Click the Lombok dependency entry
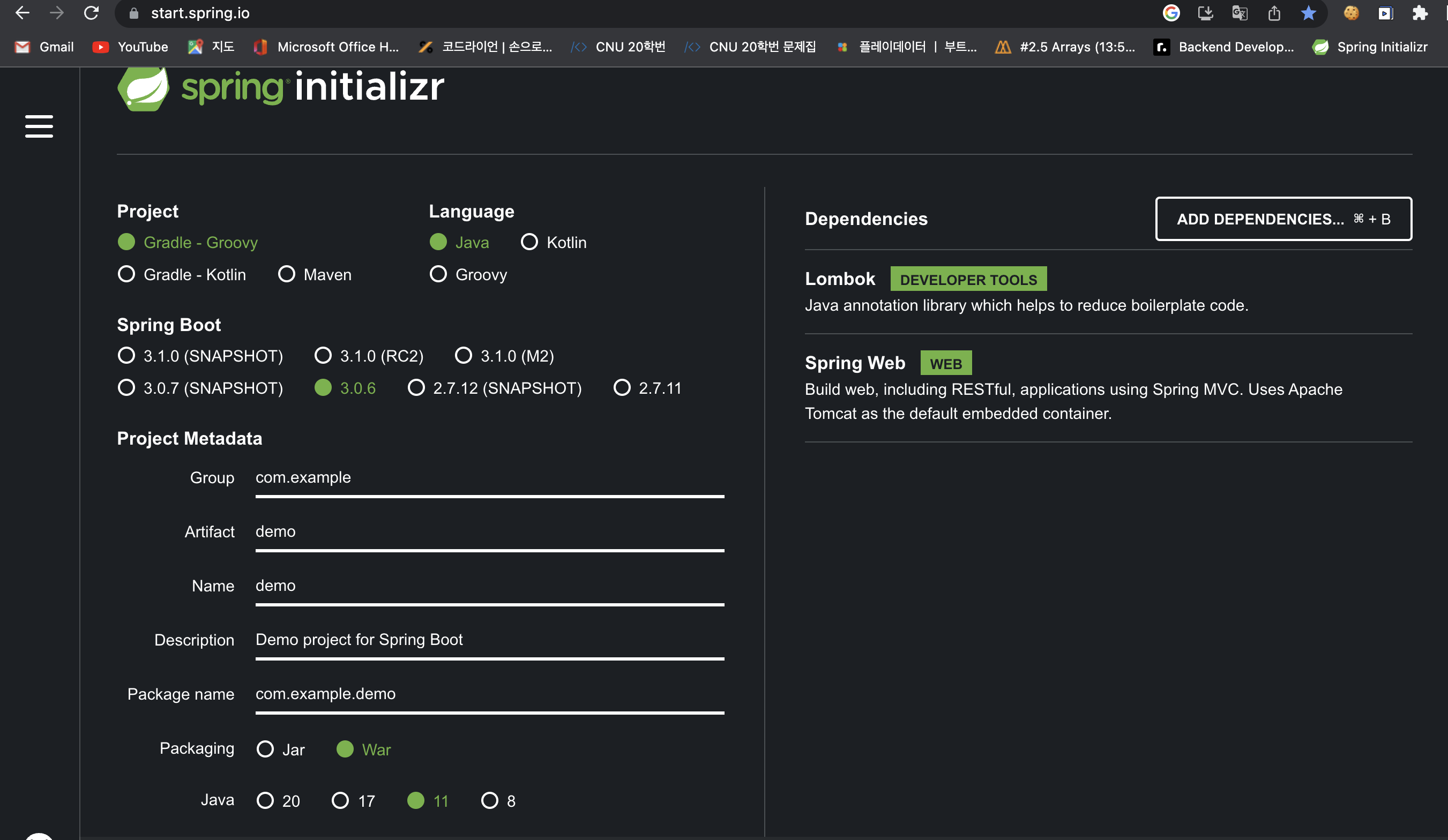This screenshot has height=840, width=1448. [840, 279]
